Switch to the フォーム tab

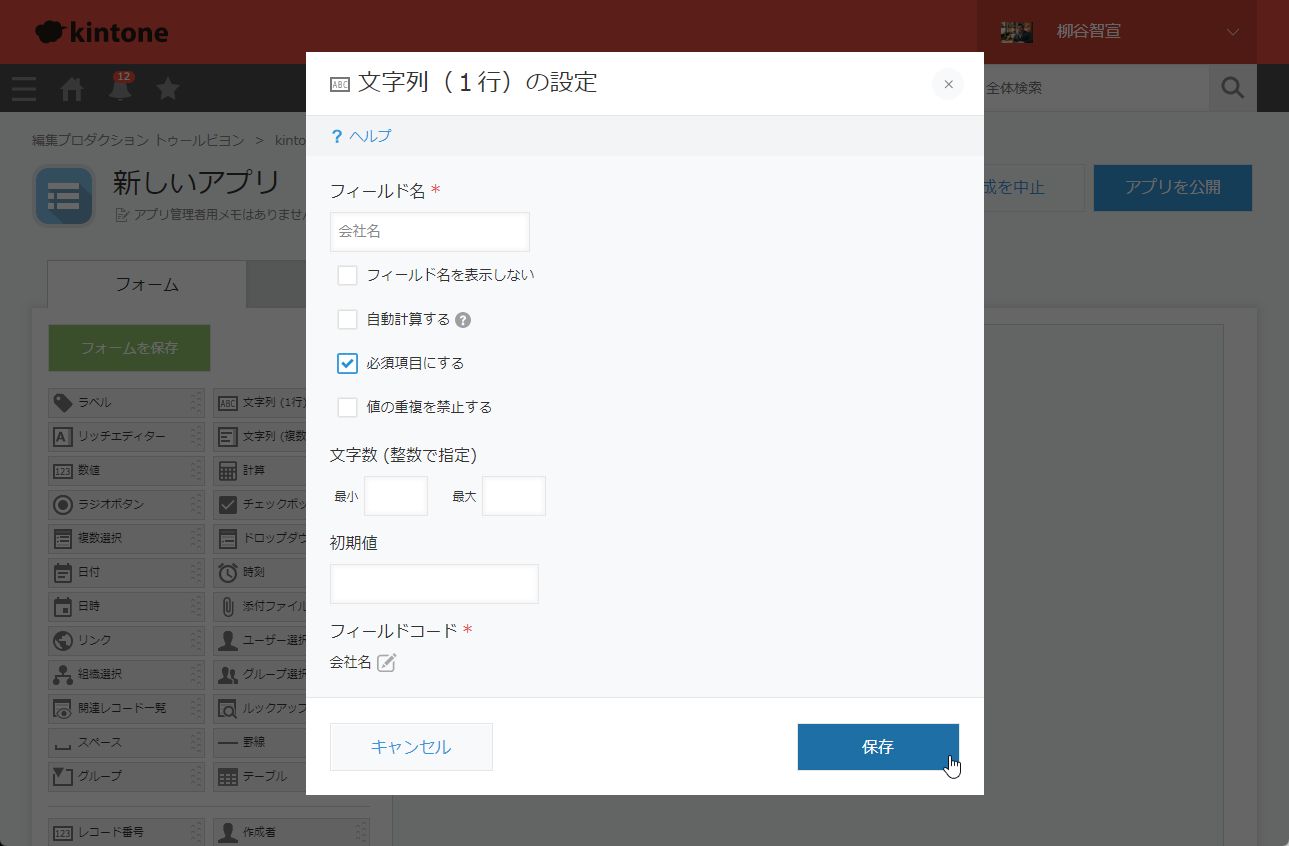pyautogui.click(x=147, y=284)
